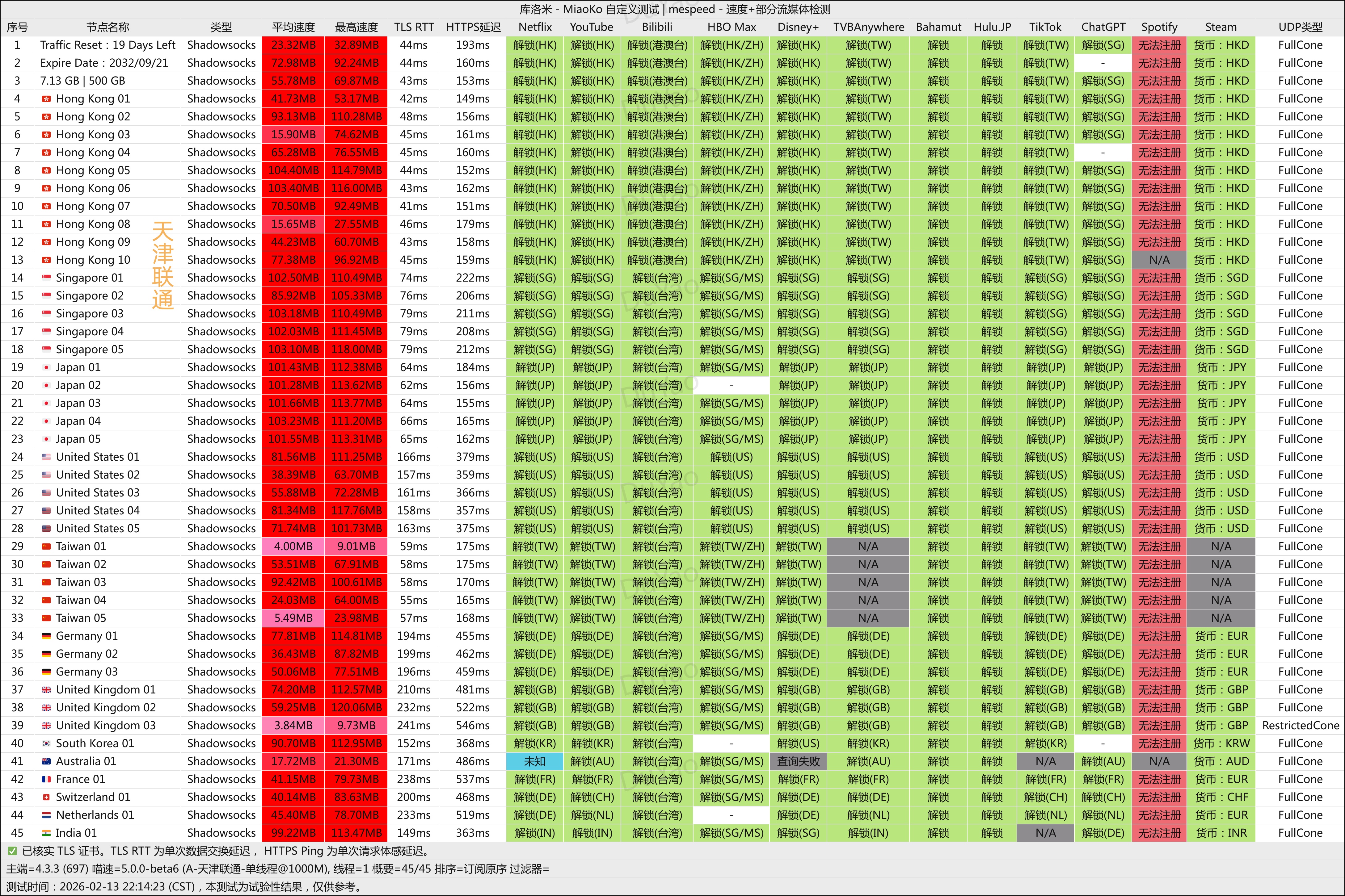Click the Japan 03 flag icon
1345x896 pixels.
point(46,404)
